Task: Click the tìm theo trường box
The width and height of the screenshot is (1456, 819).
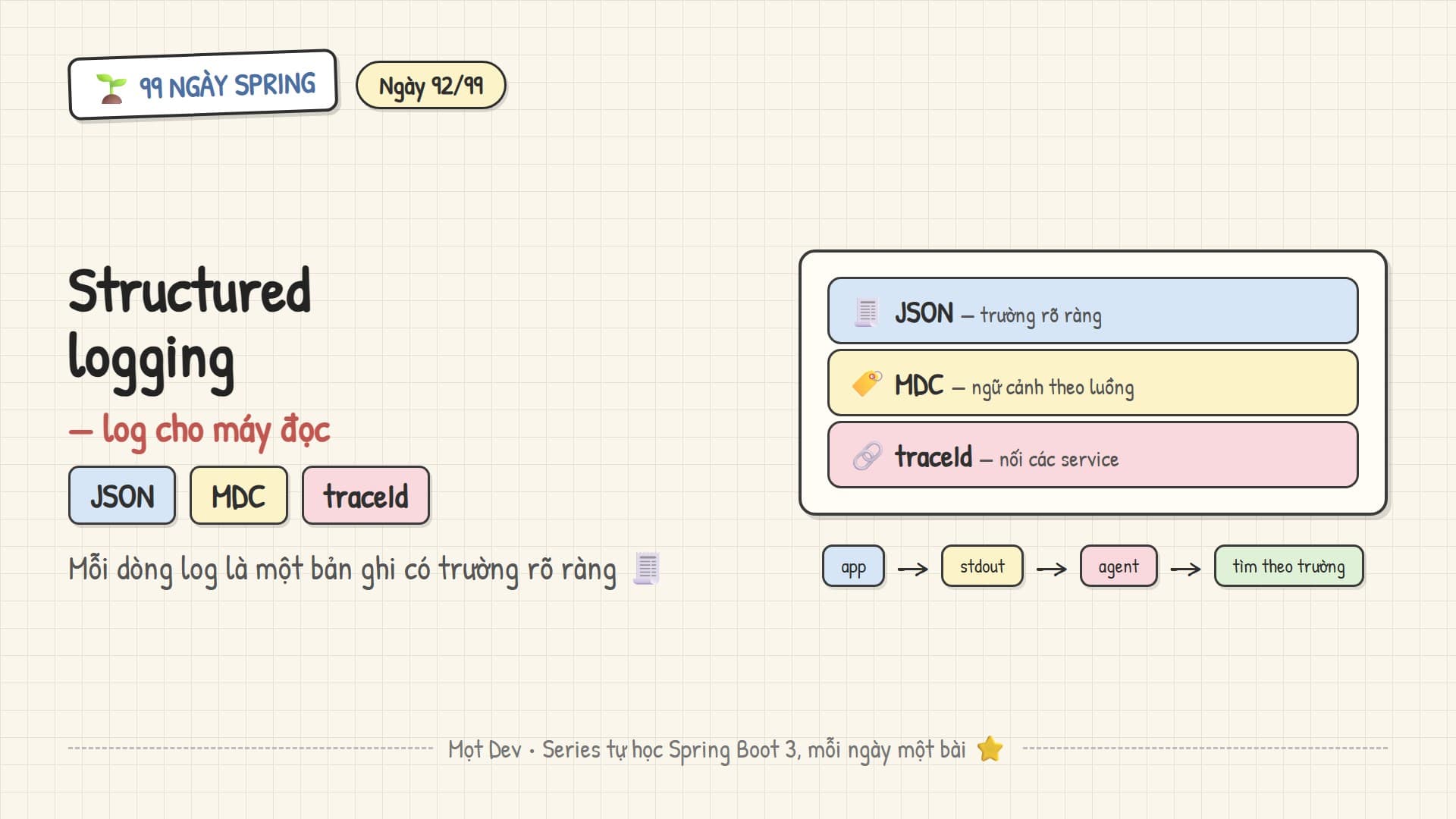Action: 1288,566
